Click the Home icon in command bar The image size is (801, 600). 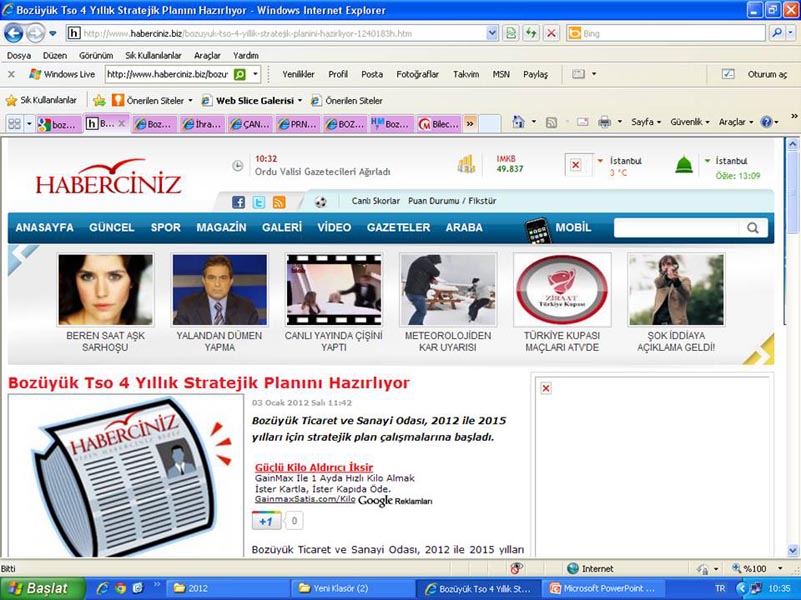519,122
